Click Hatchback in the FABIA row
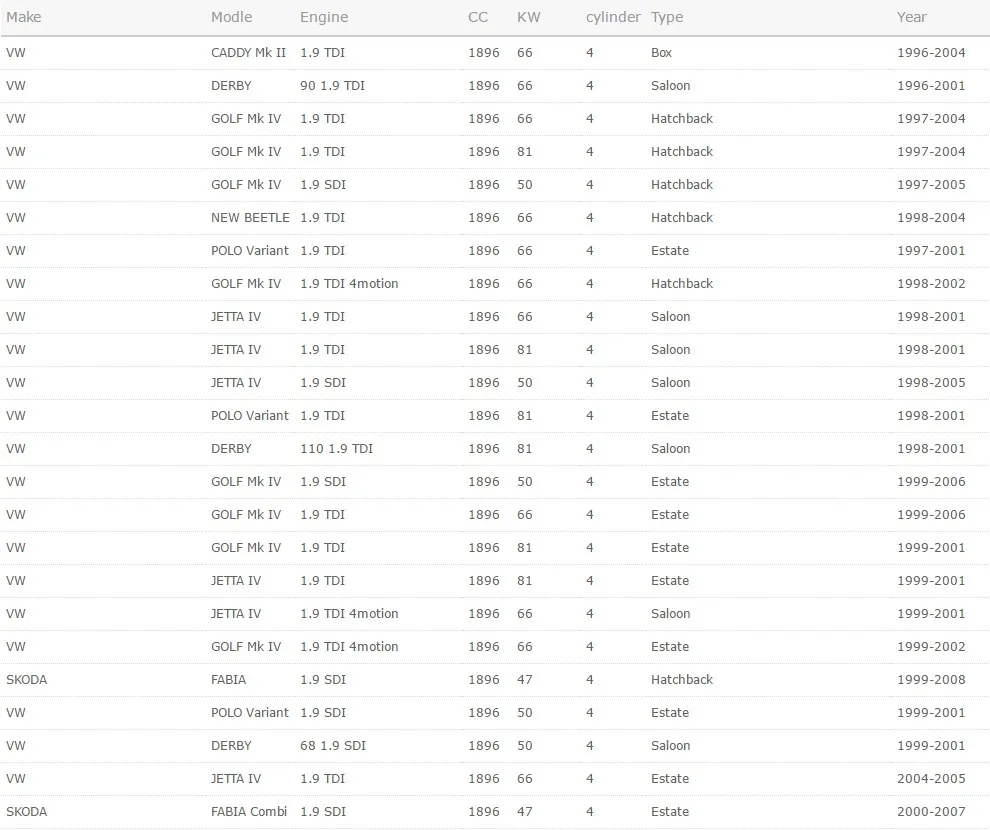The height and width of the screenshot is (830, 990). coord(682,680)
